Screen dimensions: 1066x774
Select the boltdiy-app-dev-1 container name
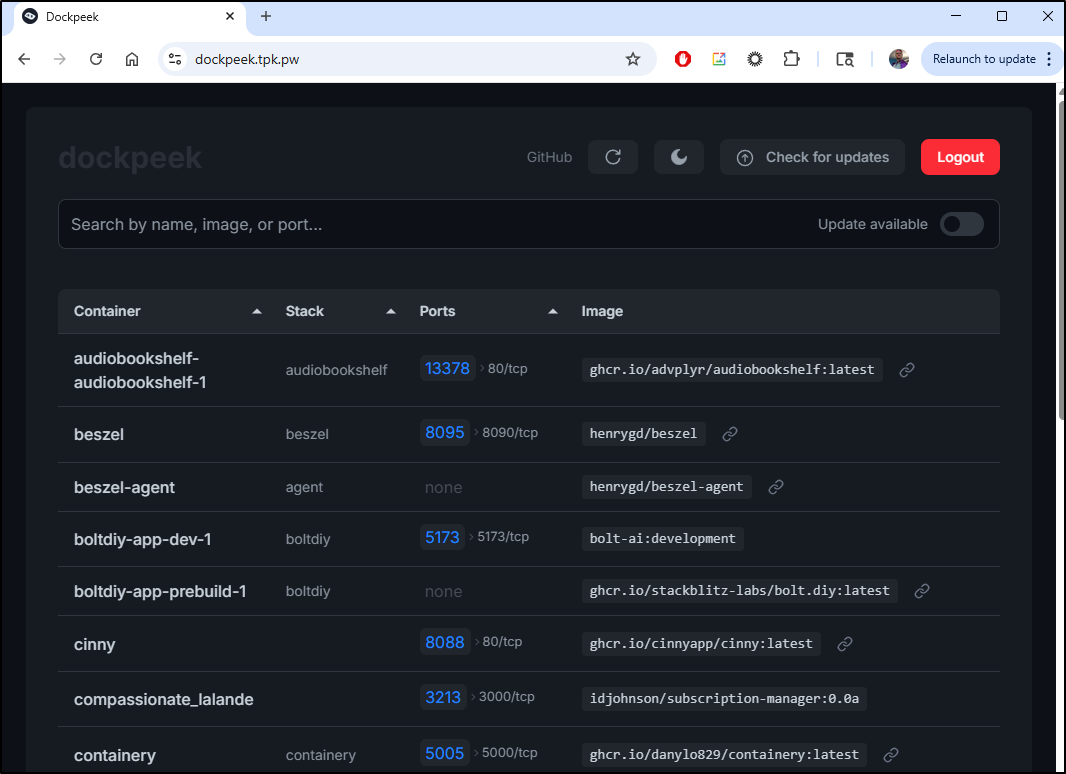click(x=143, y=539)
